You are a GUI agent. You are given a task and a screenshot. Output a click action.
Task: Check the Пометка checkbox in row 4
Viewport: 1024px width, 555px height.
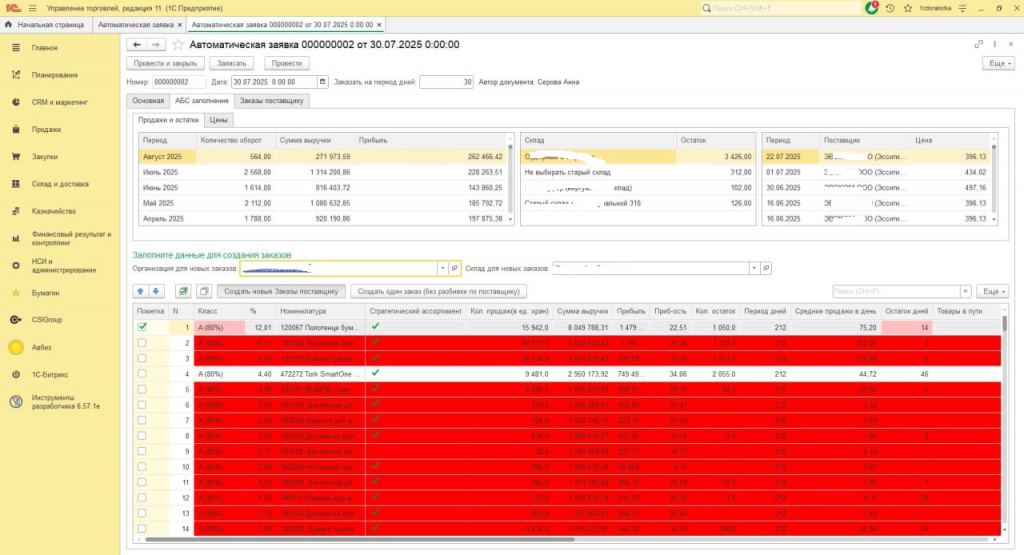click(x=142, y=373)
